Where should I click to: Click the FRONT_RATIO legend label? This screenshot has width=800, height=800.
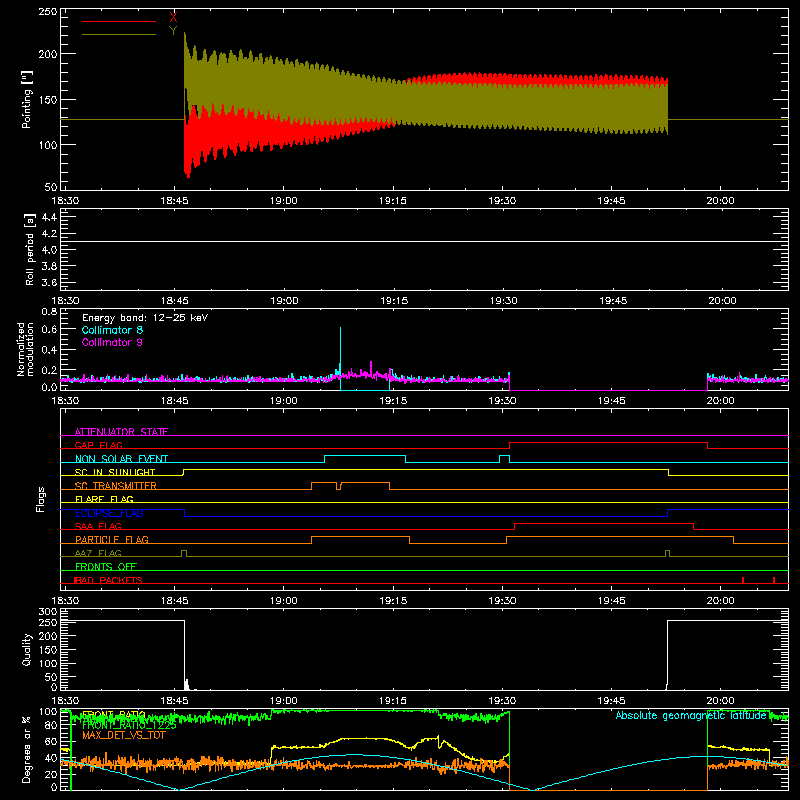(x=113, y=715)
